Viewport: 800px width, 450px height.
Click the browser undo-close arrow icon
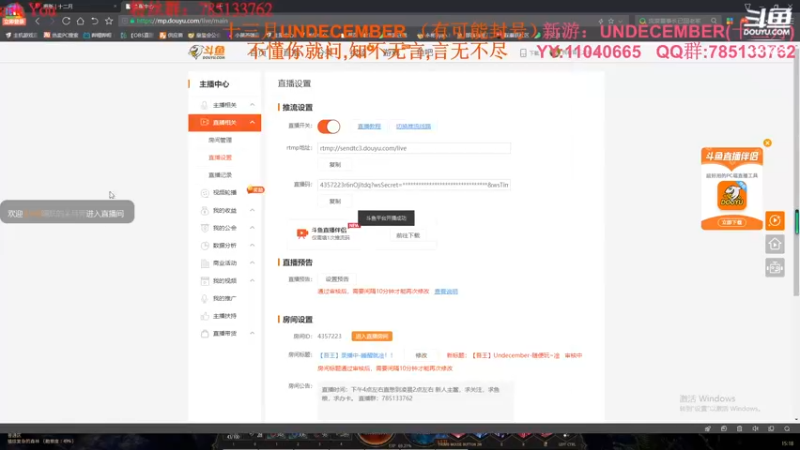point(94,21)
